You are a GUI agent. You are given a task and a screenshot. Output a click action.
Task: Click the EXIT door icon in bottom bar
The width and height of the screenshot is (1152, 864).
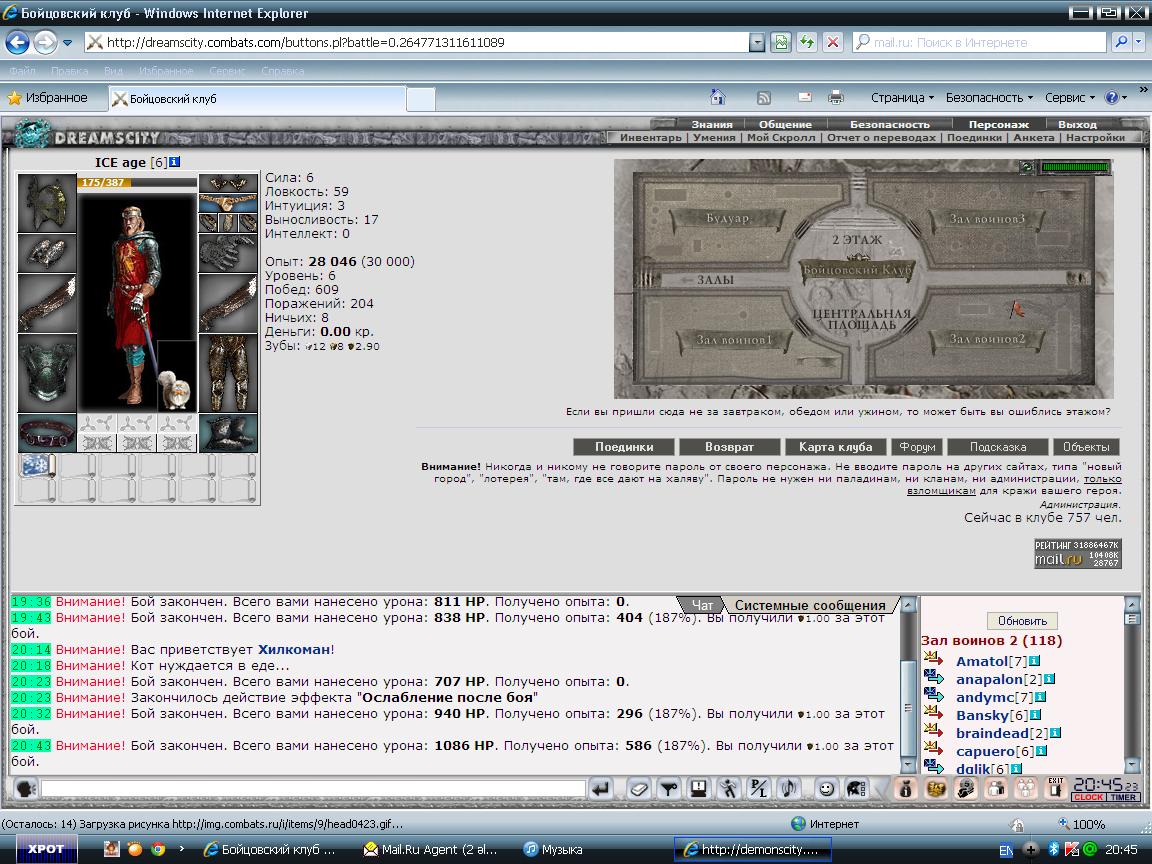coord(1056,788)
